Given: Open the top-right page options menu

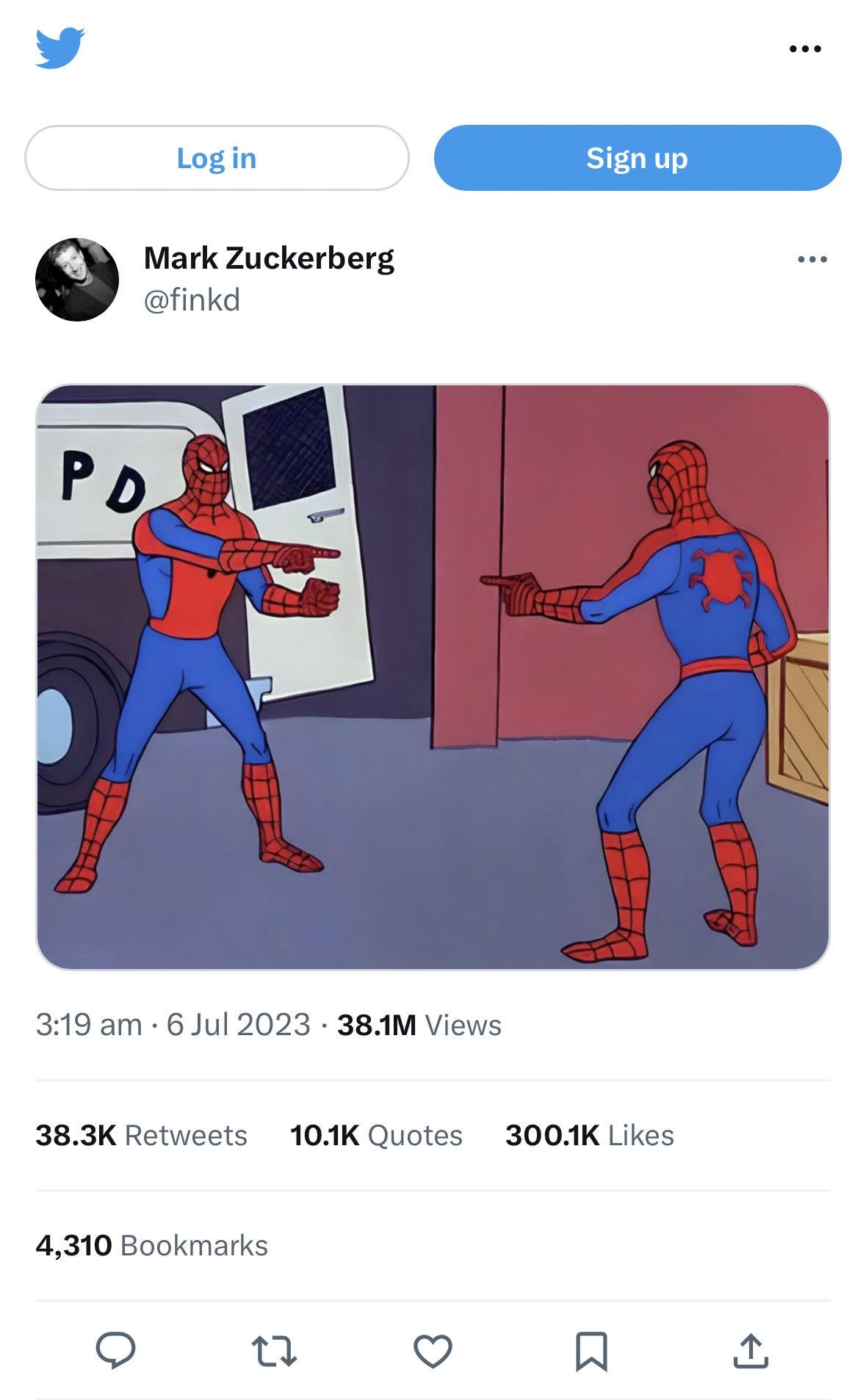Looking at the screenshot, I should coord(804,49).
